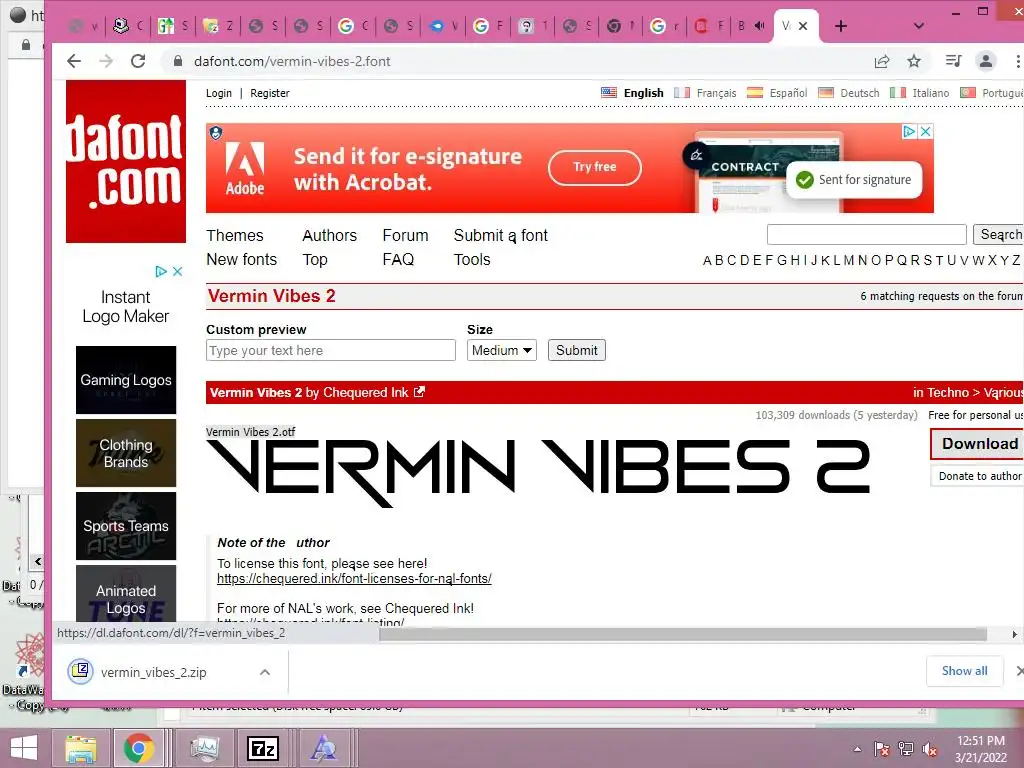Click Submit a font link
The width and height of the screenshot is (1024, 768).
click(x=501, y=235)
